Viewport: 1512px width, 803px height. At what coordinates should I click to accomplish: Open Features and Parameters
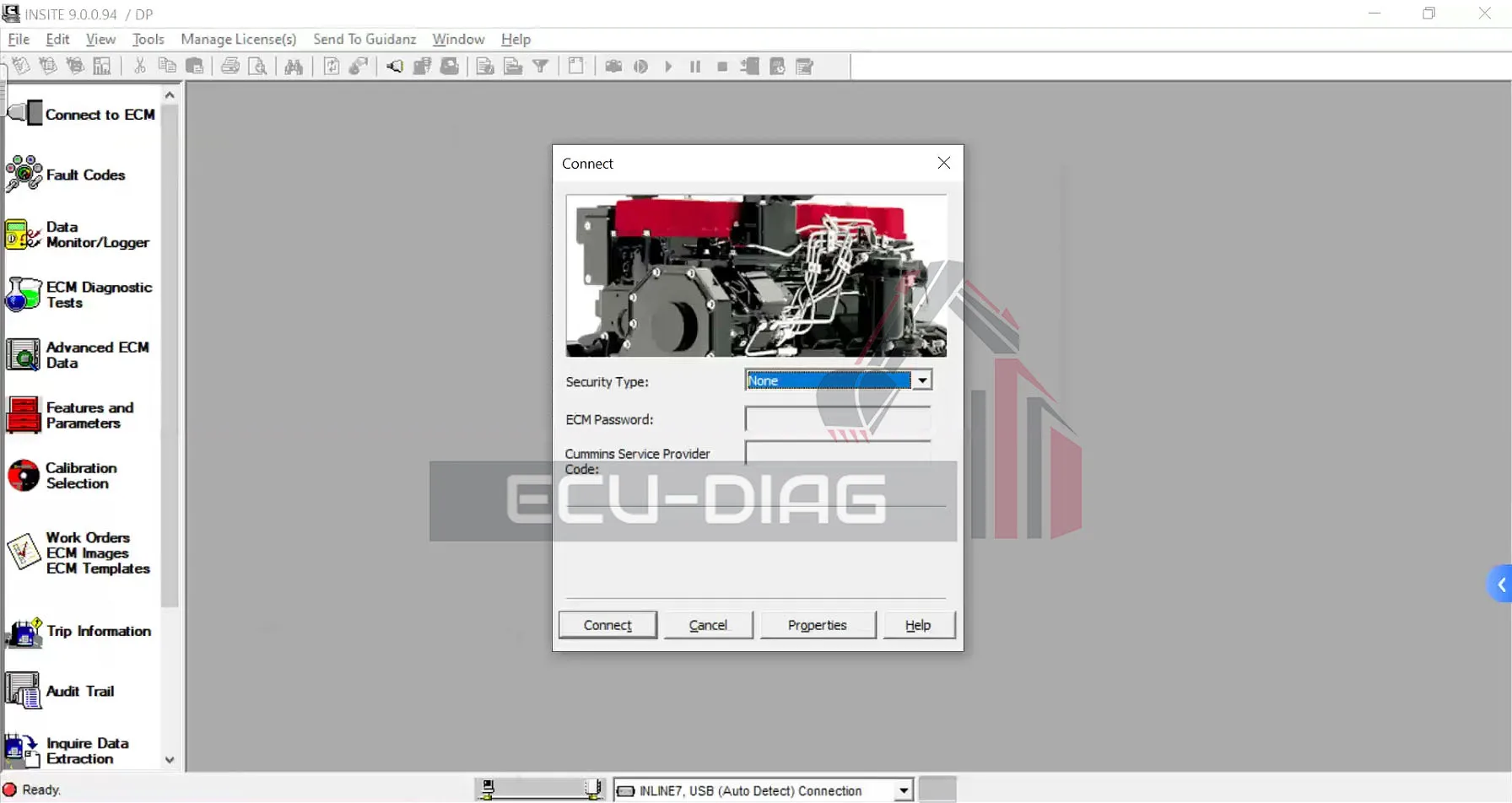70,415
